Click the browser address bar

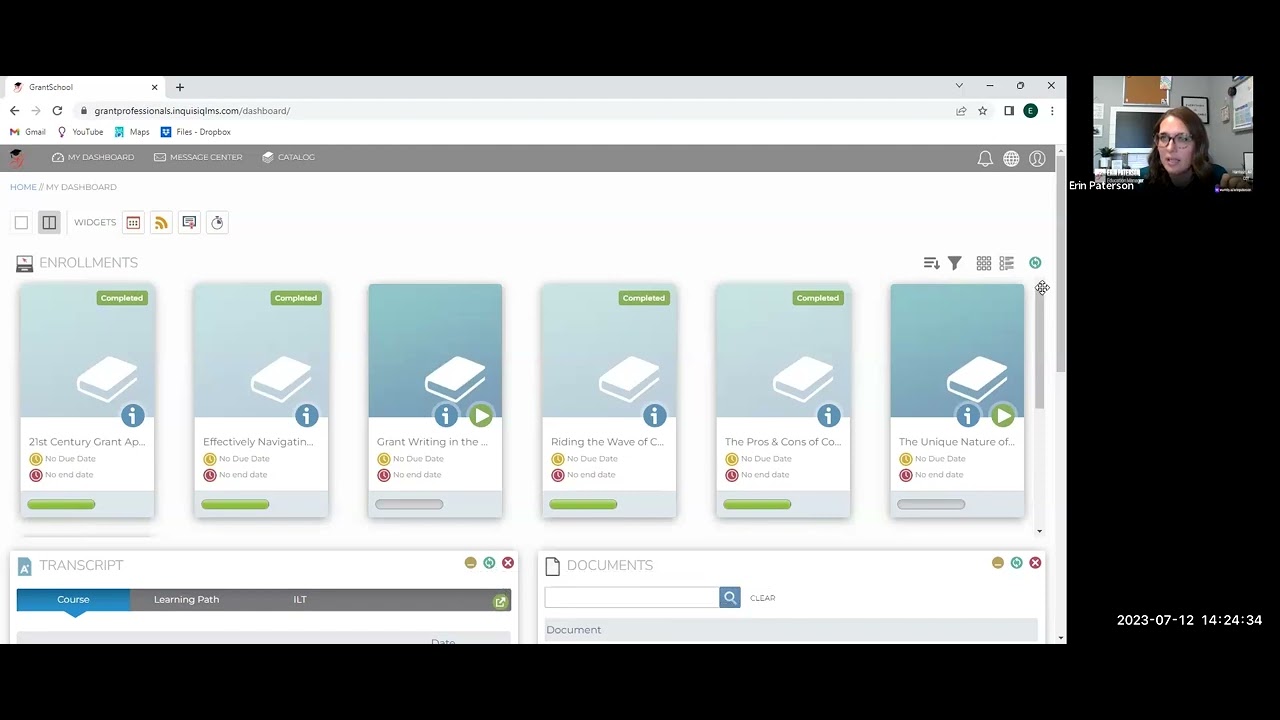(x=515, y=111)
